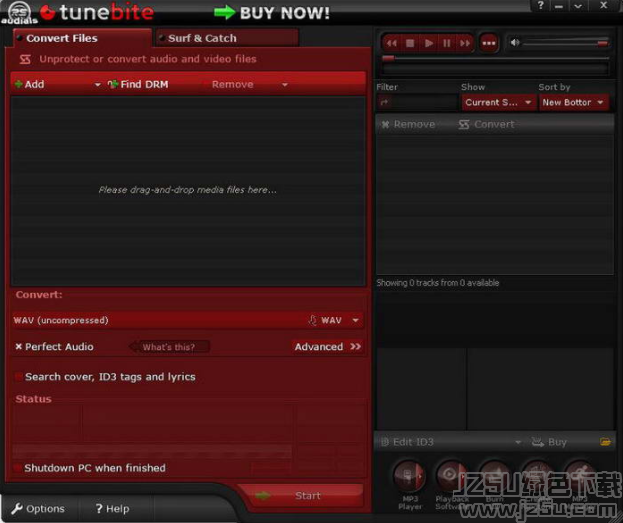Click the Filter input field
This screenshot has height=523, width=623.
417,103
